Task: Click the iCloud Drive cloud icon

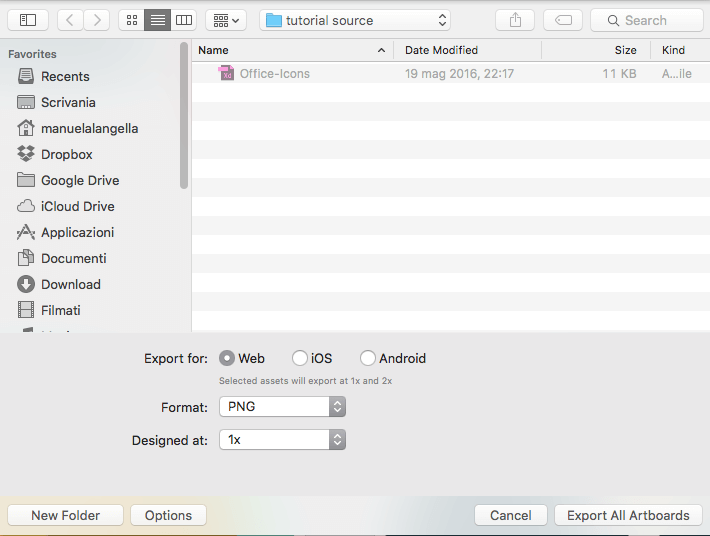Action: click(26, 206)
